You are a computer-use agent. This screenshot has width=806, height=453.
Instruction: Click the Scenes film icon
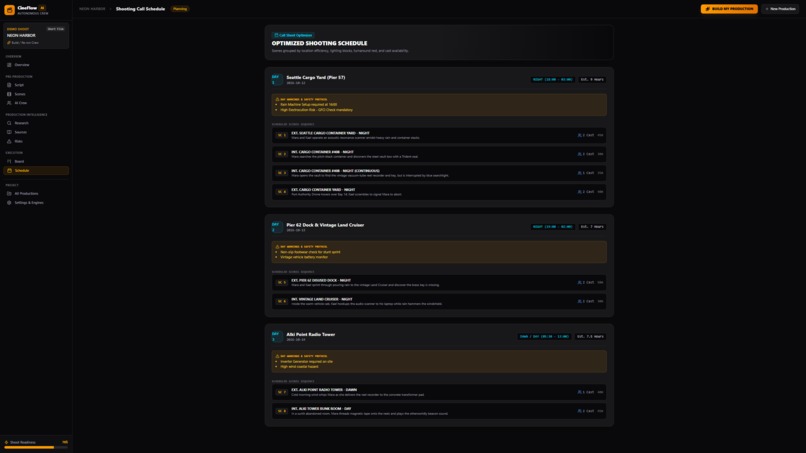click(9, 94)
